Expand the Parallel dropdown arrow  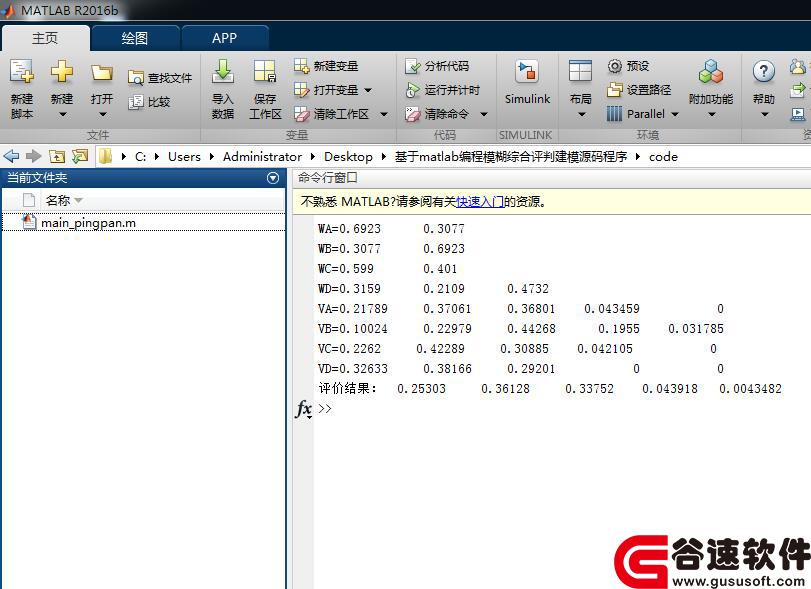point(674,114)
